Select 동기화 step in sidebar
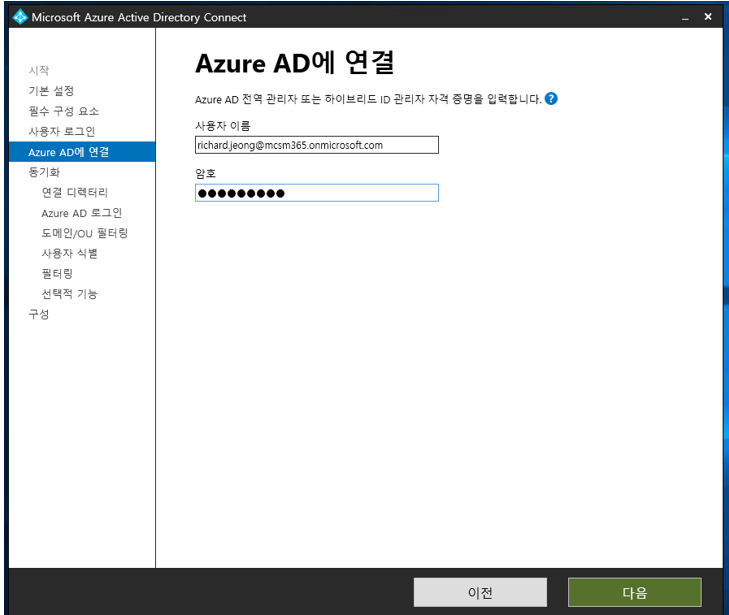729x615 pixels. click(44, 172)
